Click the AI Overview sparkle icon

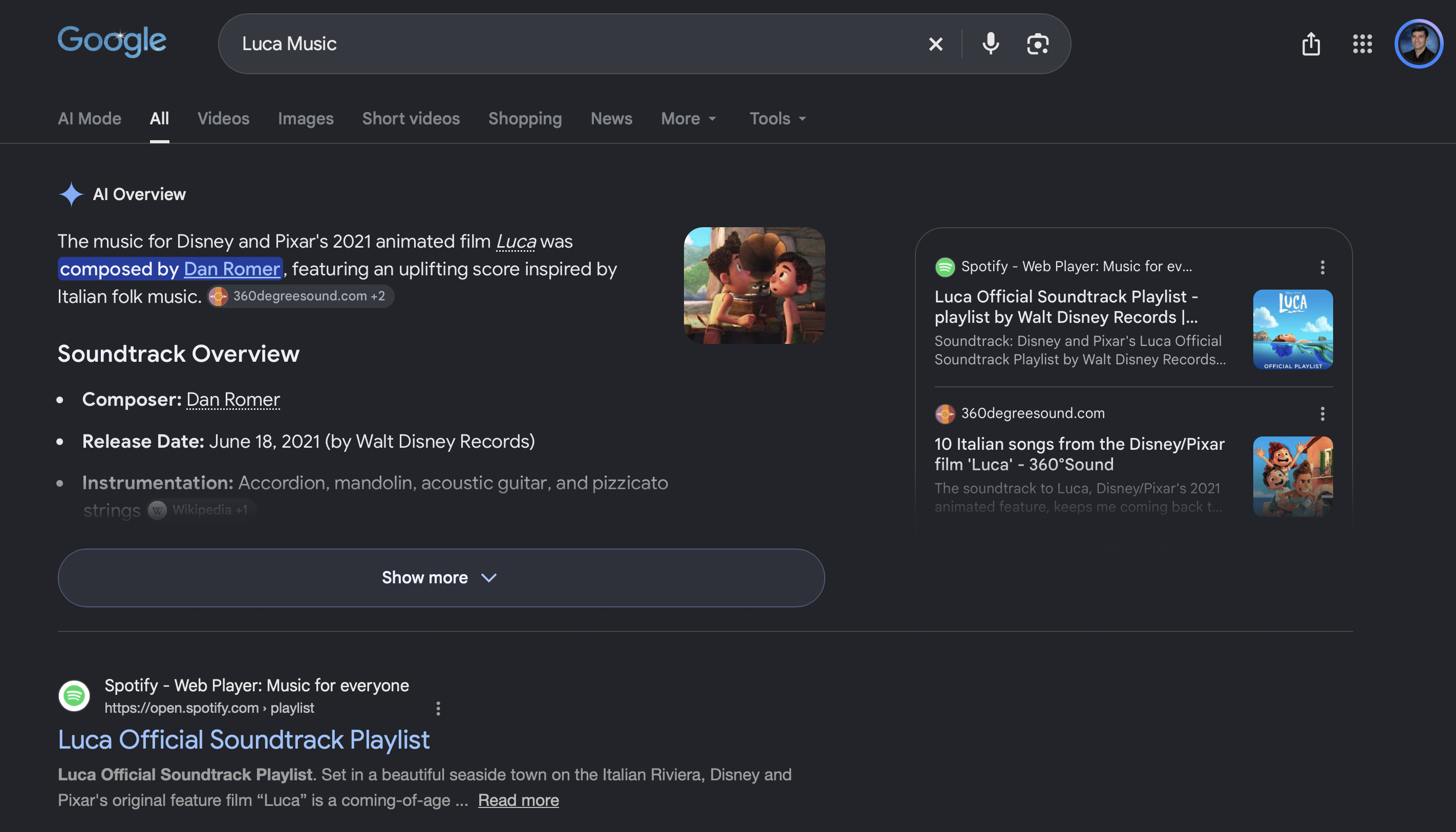[x=72, y=194]
